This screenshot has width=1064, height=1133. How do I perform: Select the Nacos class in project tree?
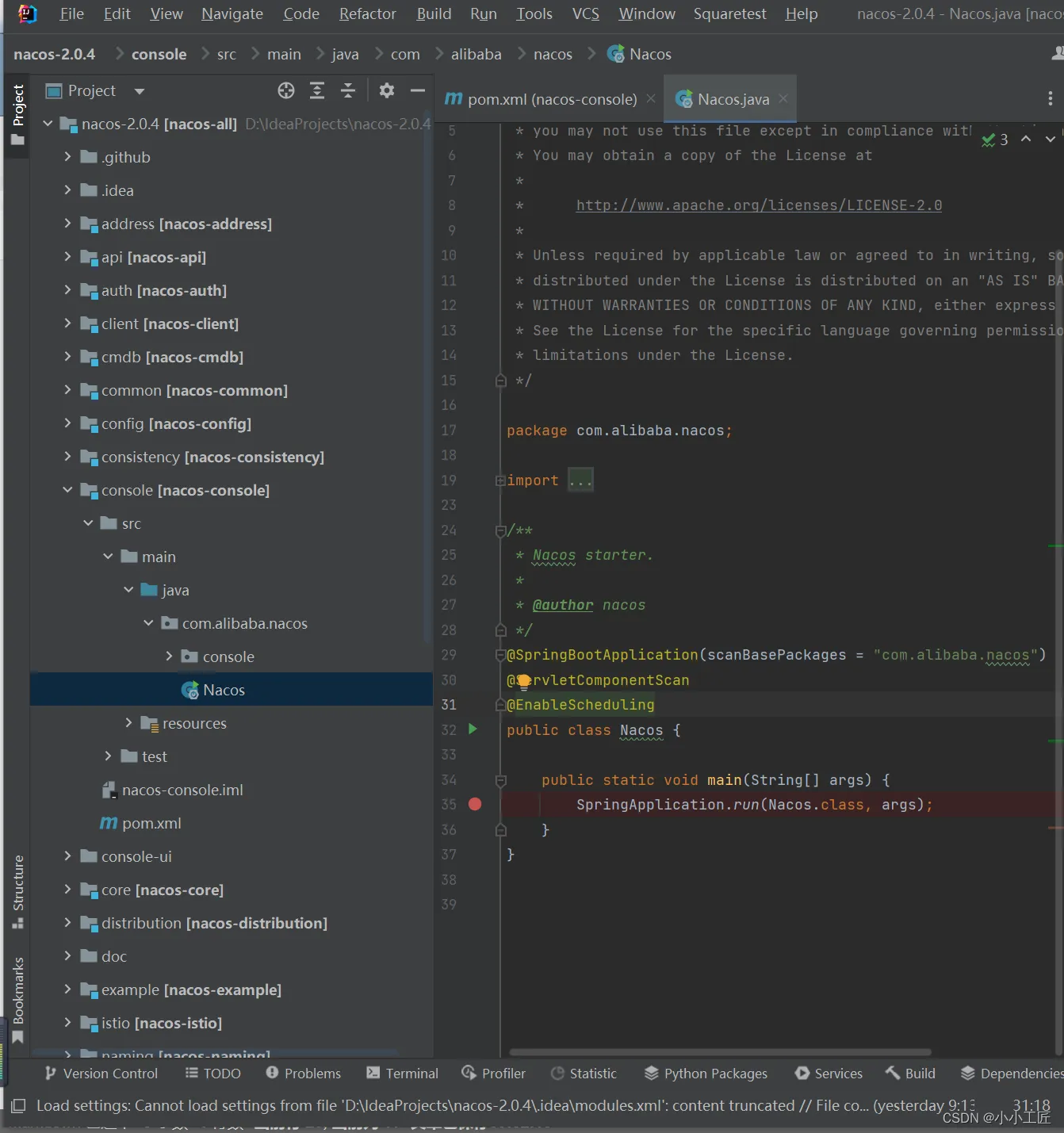coord(232,690)
